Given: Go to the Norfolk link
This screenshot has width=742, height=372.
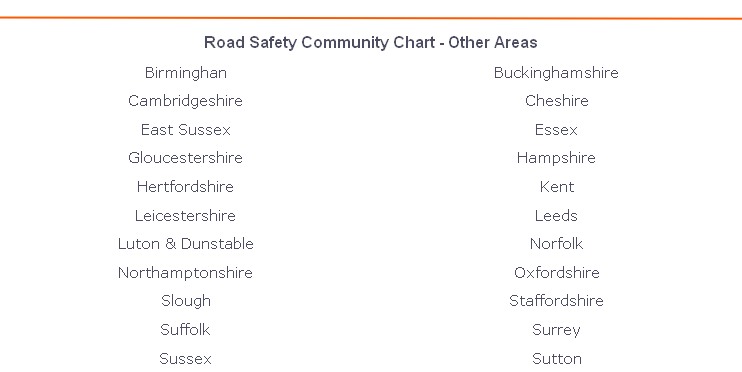Looking at the screenshot, I should click(x=556, y=244).
